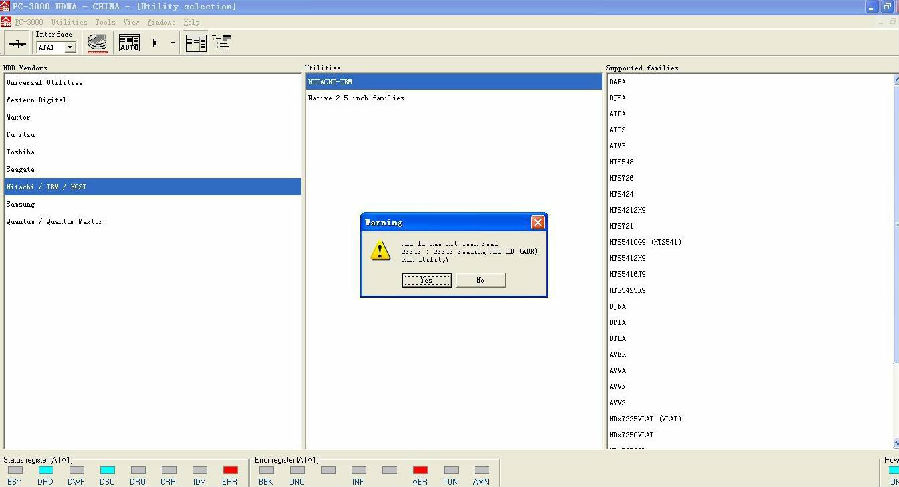Click the application icon in the title bar
This screenshot has height=487, width=899.
(x=5, y=6)
